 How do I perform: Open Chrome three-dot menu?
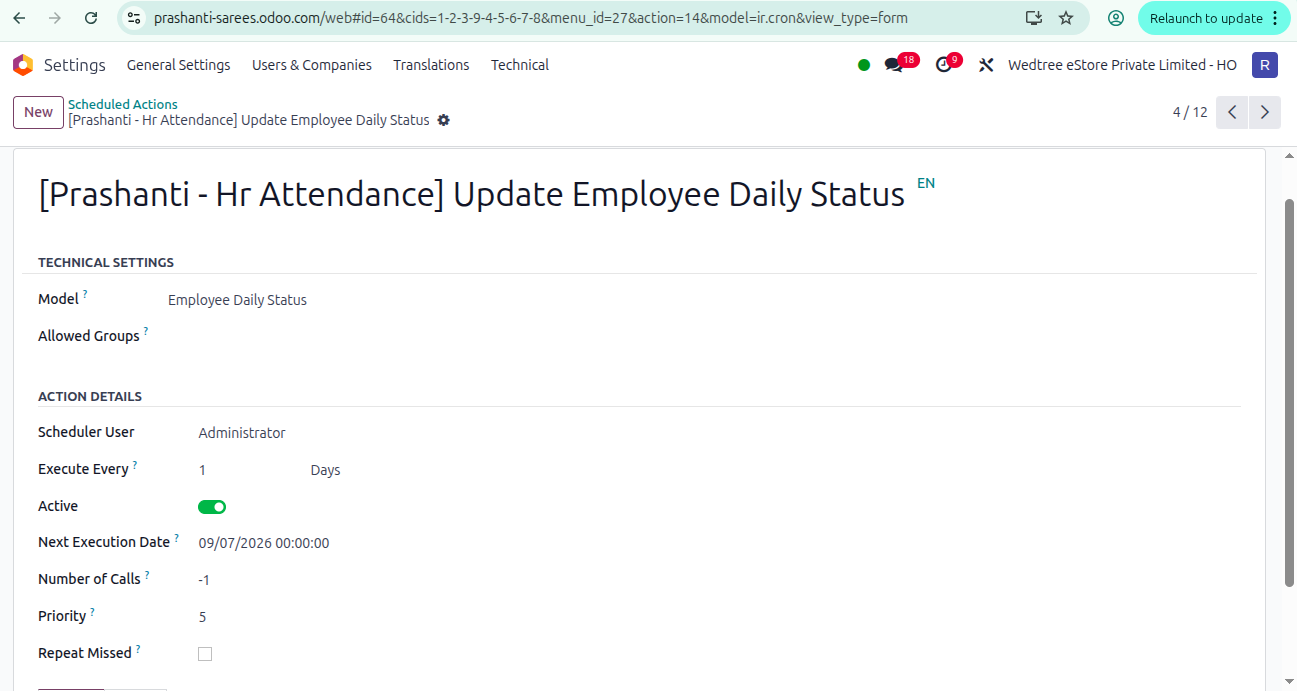click(x=1275, y=18)
